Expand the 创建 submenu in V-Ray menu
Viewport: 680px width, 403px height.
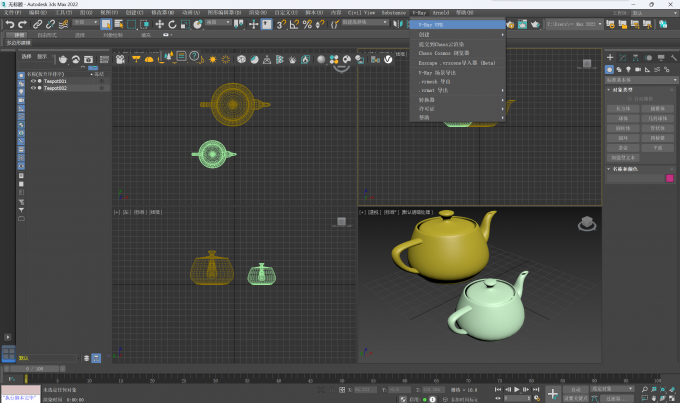[458, 34]
